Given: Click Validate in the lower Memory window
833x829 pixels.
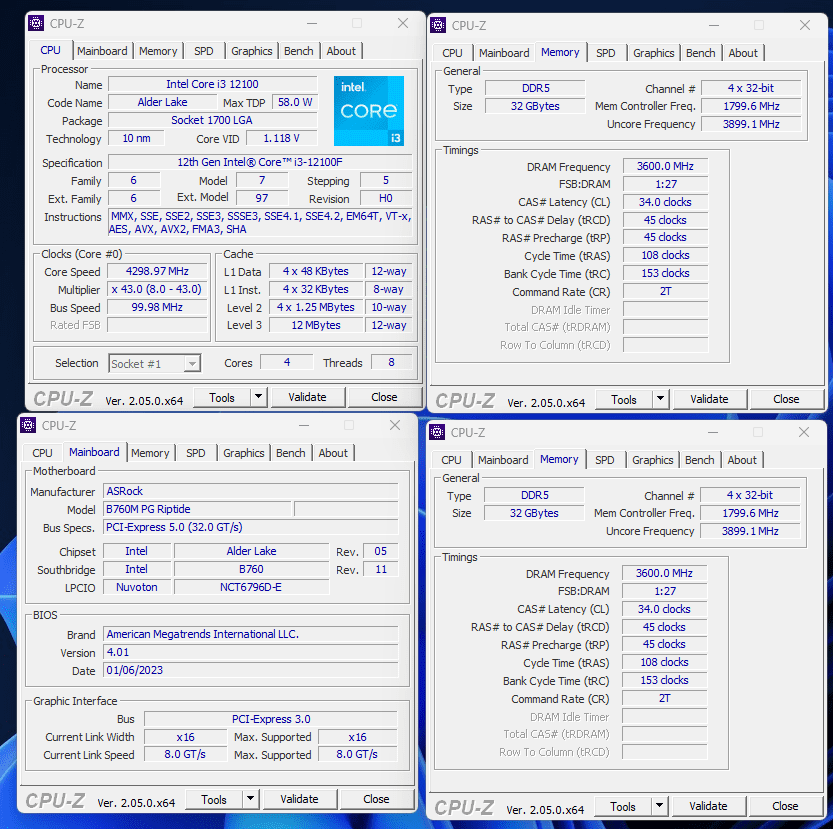Looking at the screenshot, I should (709, 806).
